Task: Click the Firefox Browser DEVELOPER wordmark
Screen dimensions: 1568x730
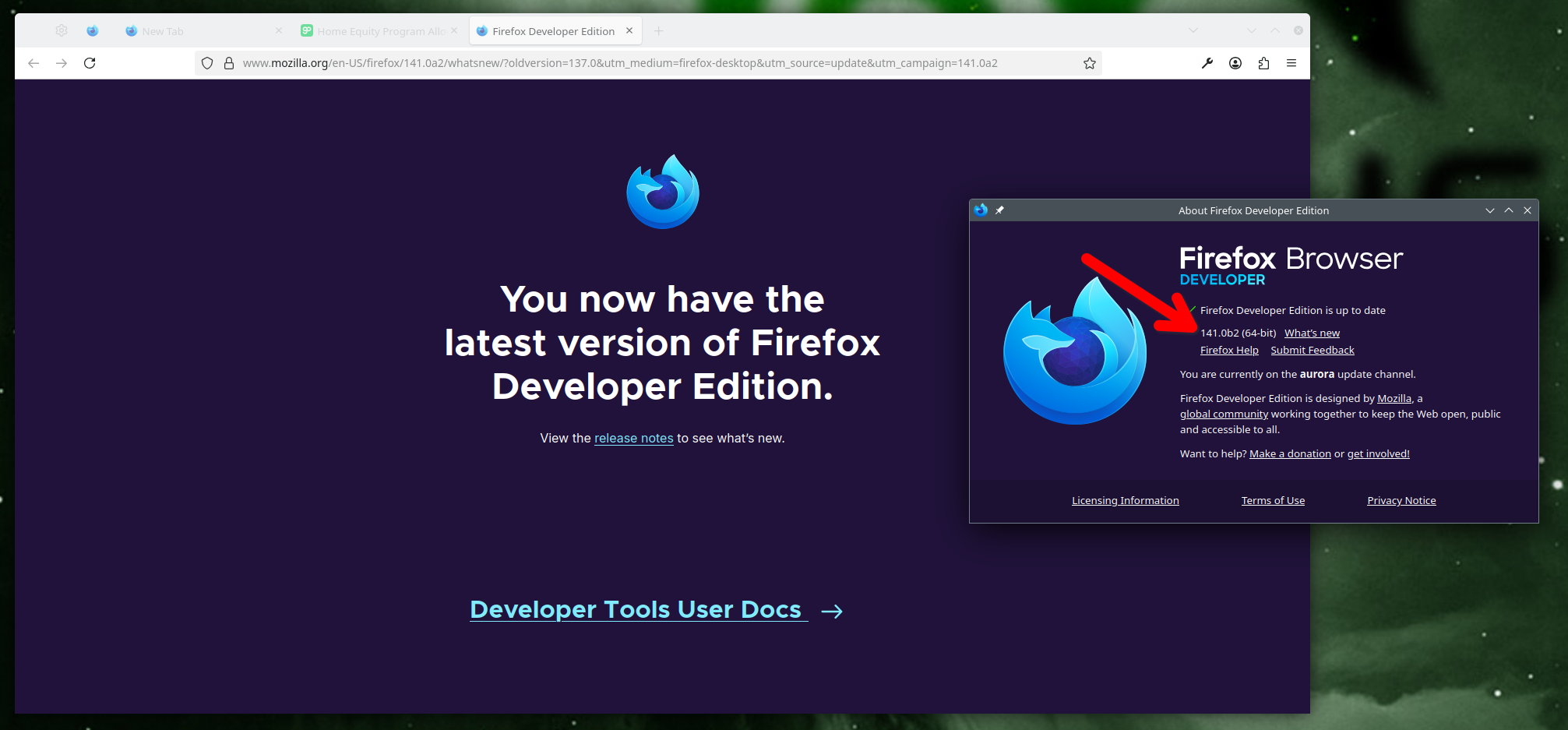Action: (1291, 266)
